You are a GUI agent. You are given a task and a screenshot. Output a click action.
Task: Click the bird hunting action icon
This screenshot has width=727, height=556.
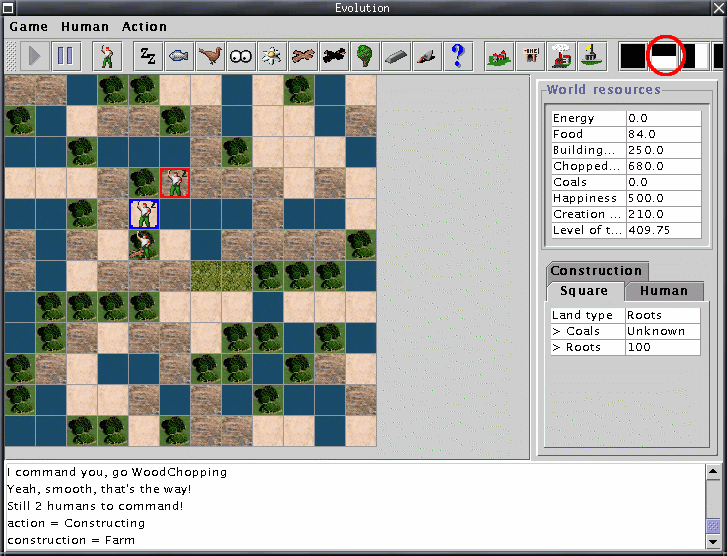210,55
